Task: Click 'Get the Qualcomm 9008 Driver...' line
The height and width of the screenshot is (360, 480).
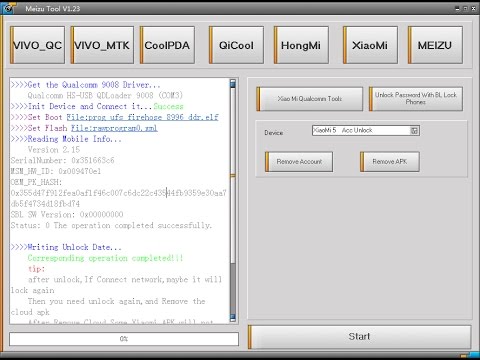Action: pos(86,85)
